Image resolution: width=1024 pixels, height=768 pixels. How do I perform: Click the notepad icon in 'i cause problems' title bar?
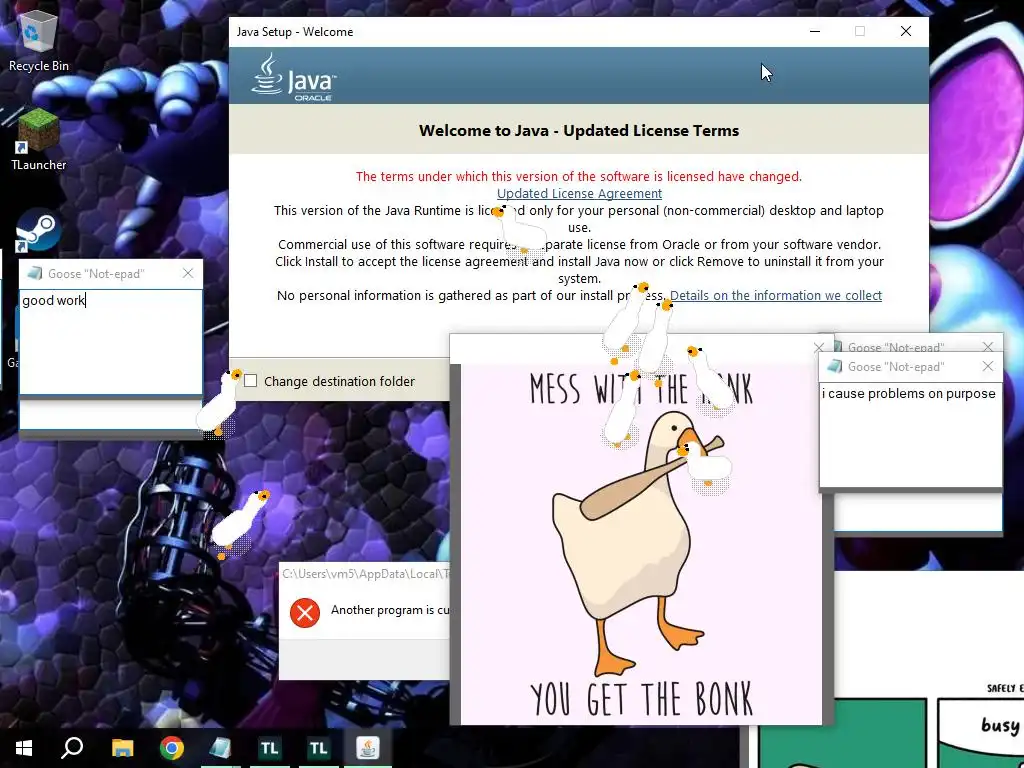tap(835, 366)
